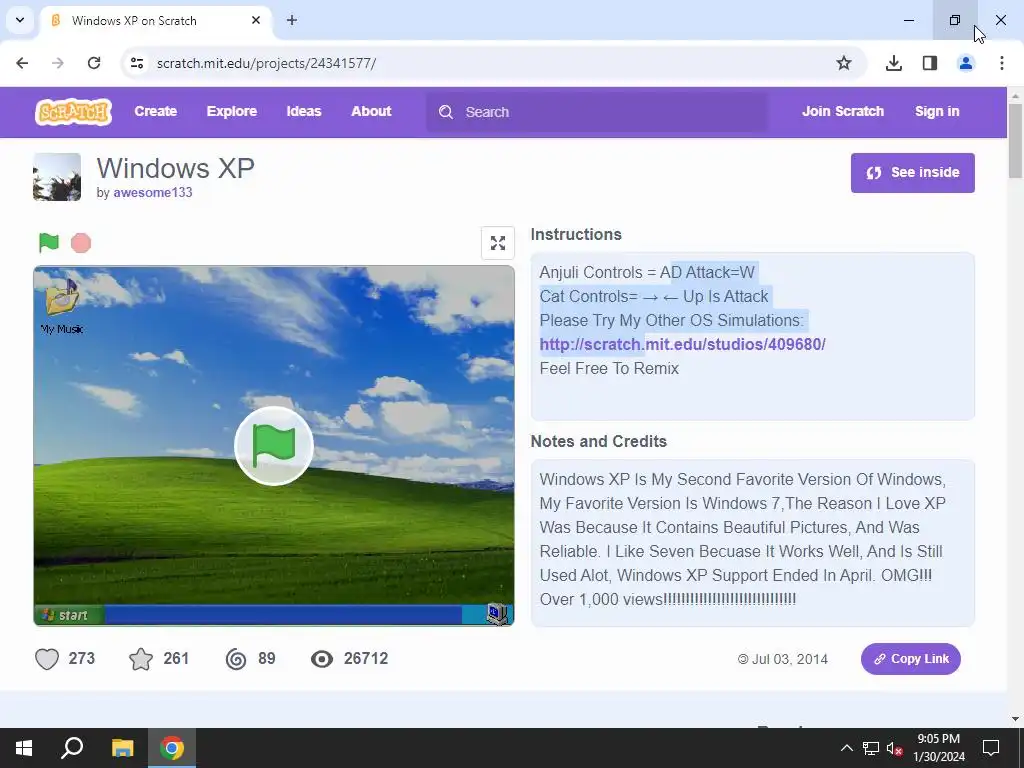This screenshot has height=768, width=1024.
Task: Open File Explorer from the taskbar
Action: (122, 748)
